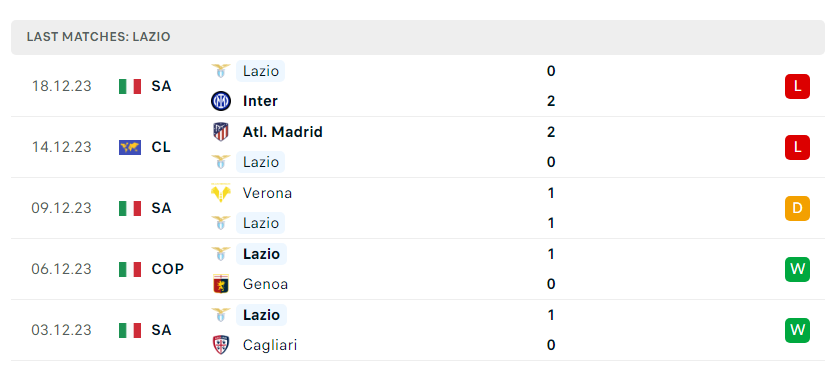Click the red L badge for Inter match

(x=797, y=86)
